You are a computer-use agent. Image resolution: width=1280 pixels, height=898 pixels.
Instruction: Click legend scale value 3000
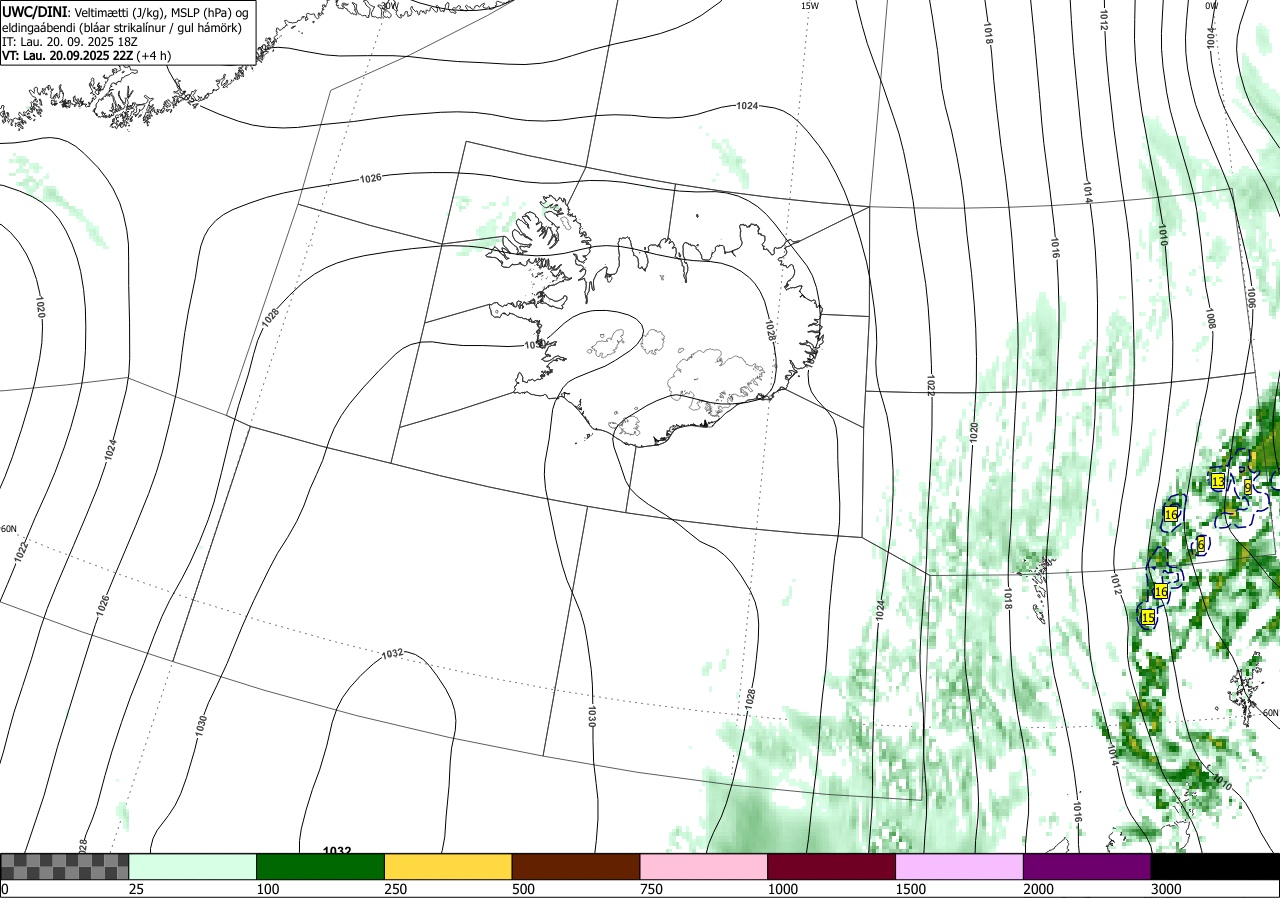(x=1167, y=889)
